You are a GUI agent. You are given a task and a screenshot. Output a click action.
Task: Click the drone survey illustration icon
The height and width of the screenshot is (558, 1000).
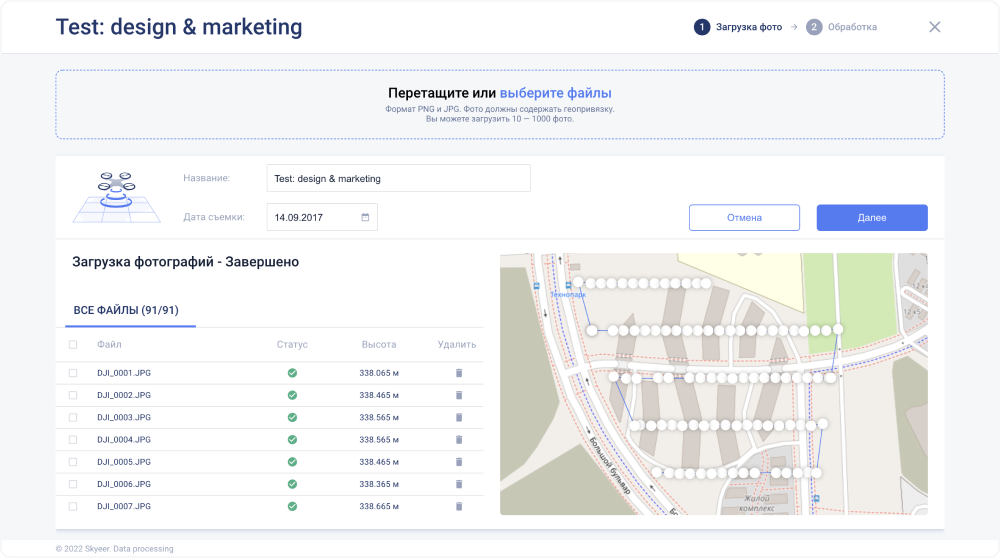[x=116, y=197]
